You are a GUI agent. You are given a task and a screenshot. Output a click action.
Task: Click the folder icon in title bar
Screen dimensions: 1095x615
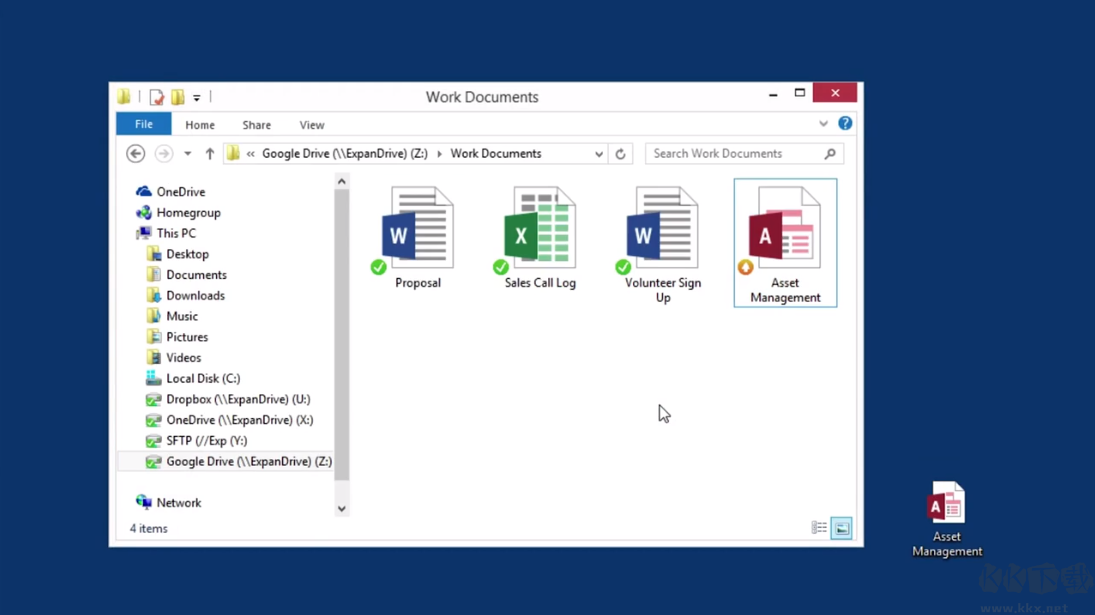point(124,96)
